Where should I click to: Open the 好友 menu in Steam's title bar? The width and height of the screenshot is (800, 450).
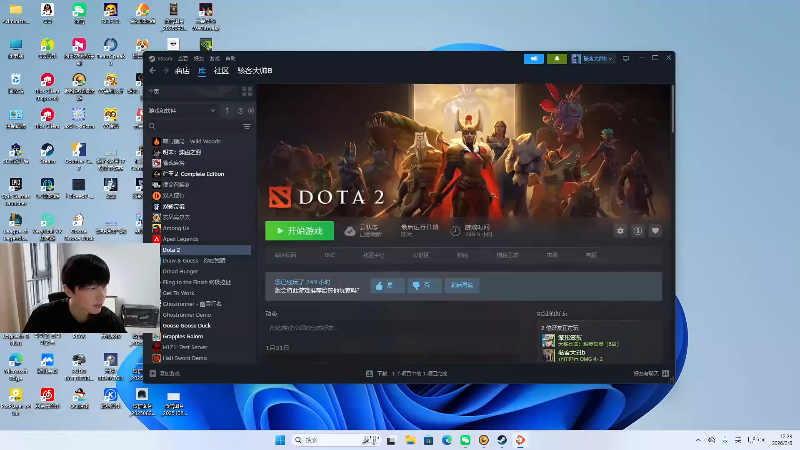click(x=198, y=58)
